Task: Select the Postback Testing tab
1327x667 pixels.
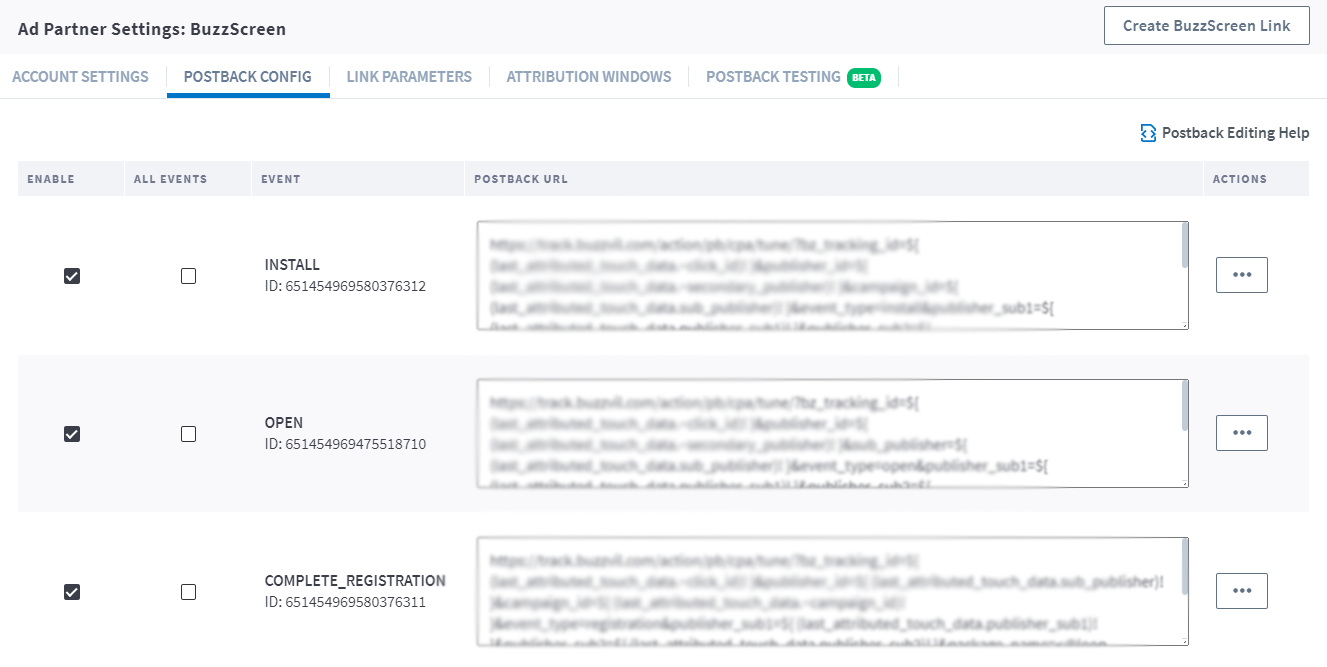Action: click(x=773, y=77)
